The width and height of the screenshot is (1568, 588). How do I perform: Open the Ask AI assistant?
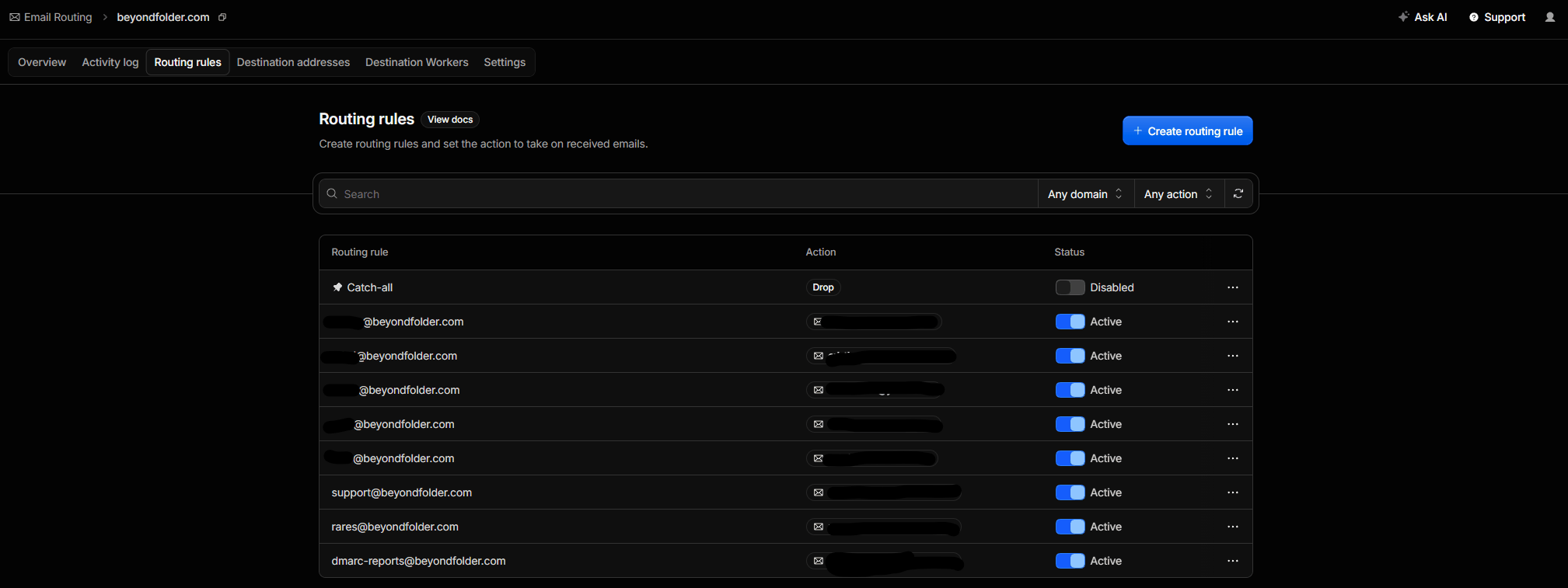(1423, 17)
